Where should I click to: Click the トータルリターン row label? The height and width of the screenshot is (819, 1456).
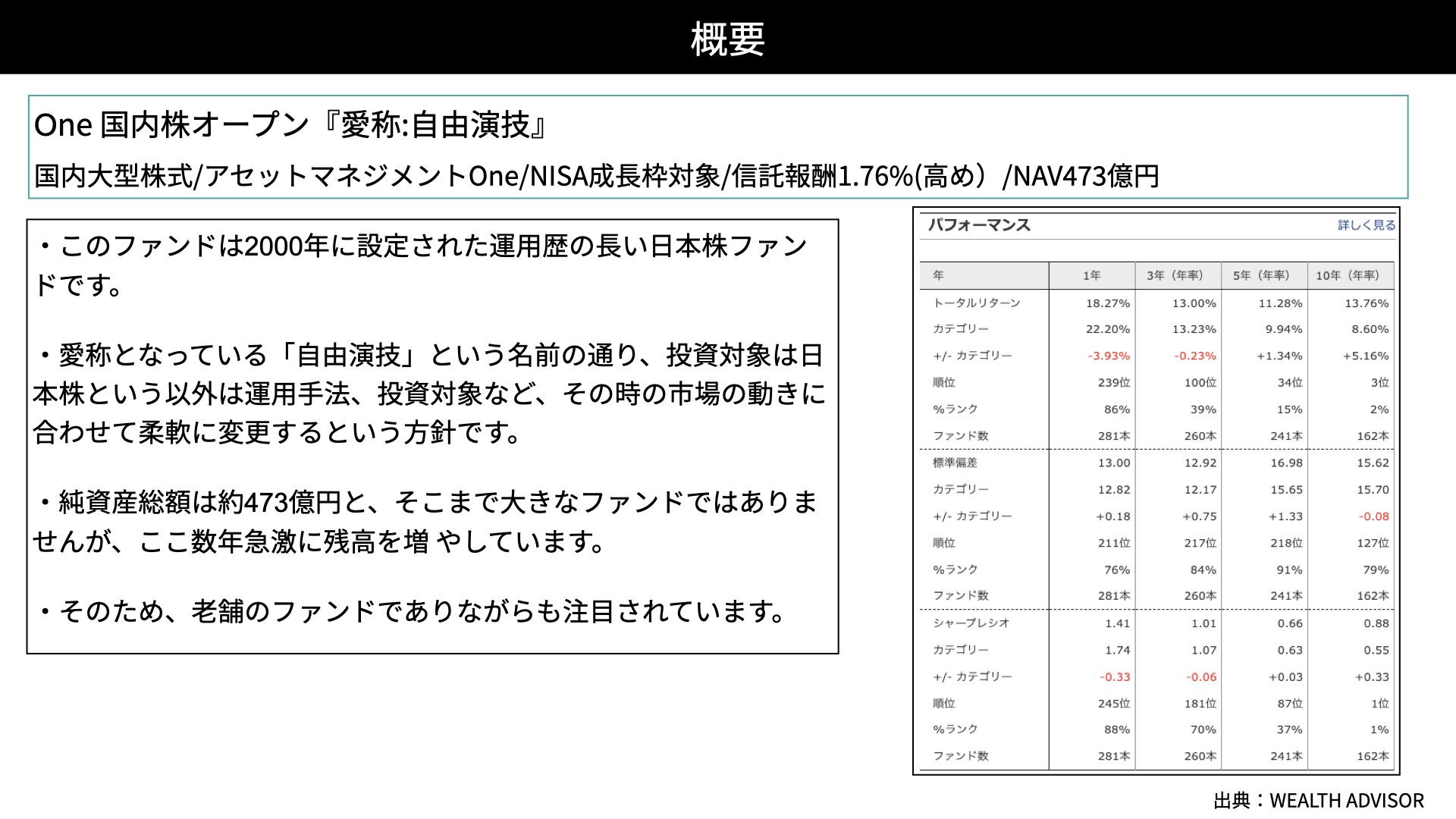click(977, 303)
